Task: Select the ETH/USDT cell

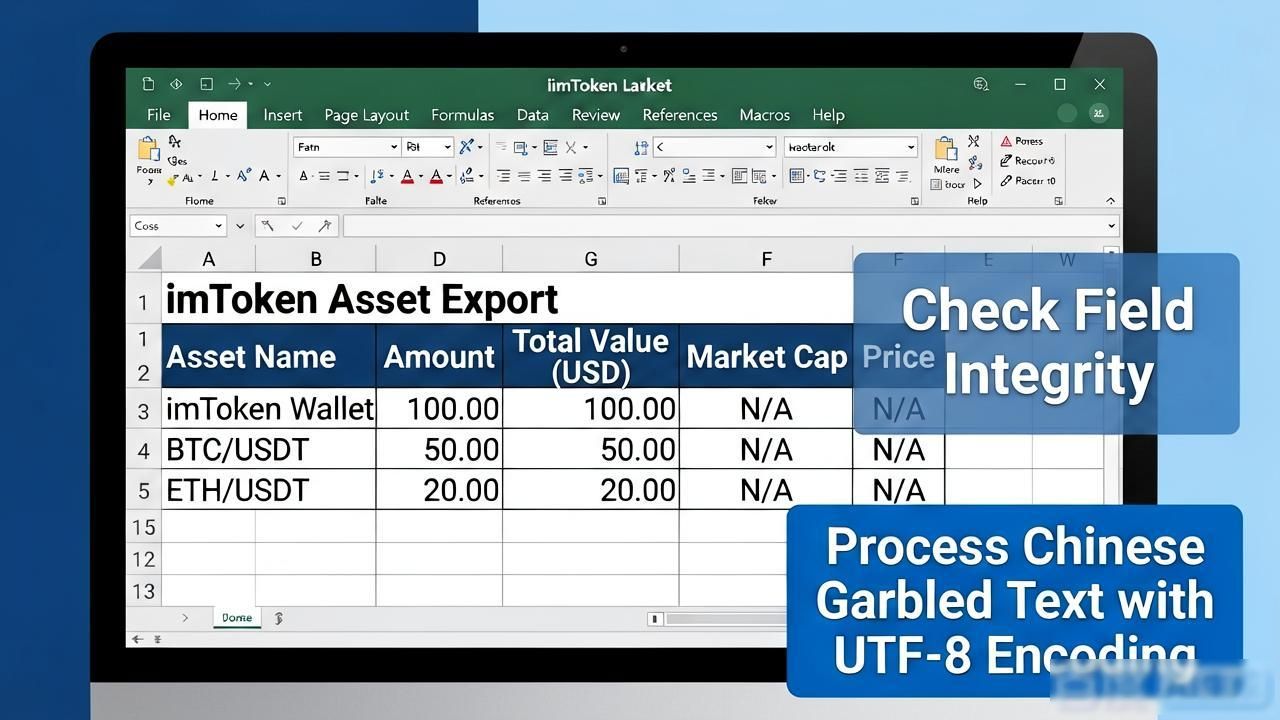Action: click(x=269, y=489)
